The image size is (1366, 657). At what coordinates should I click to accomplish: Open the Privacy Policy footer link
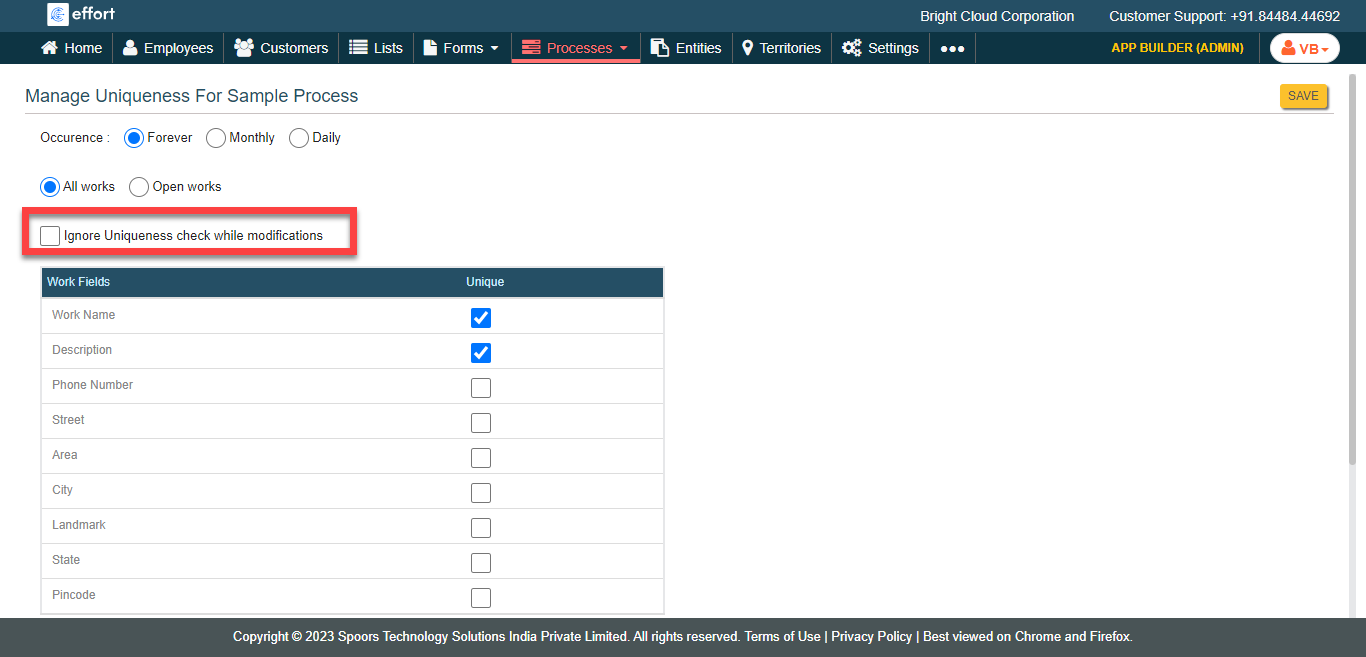click(x=871, y=637)
